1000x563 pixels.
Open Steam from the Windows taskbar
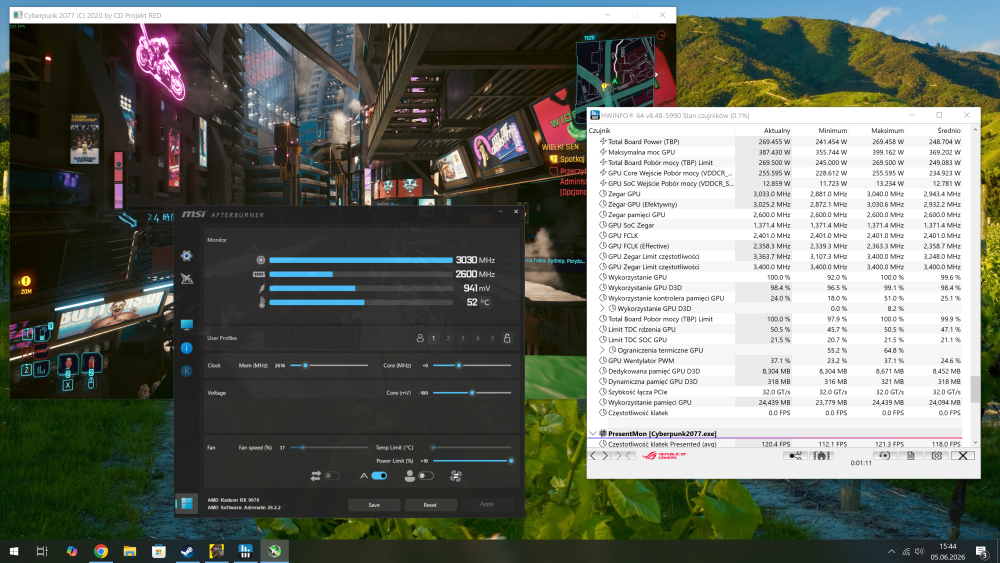tap(188, 551)
